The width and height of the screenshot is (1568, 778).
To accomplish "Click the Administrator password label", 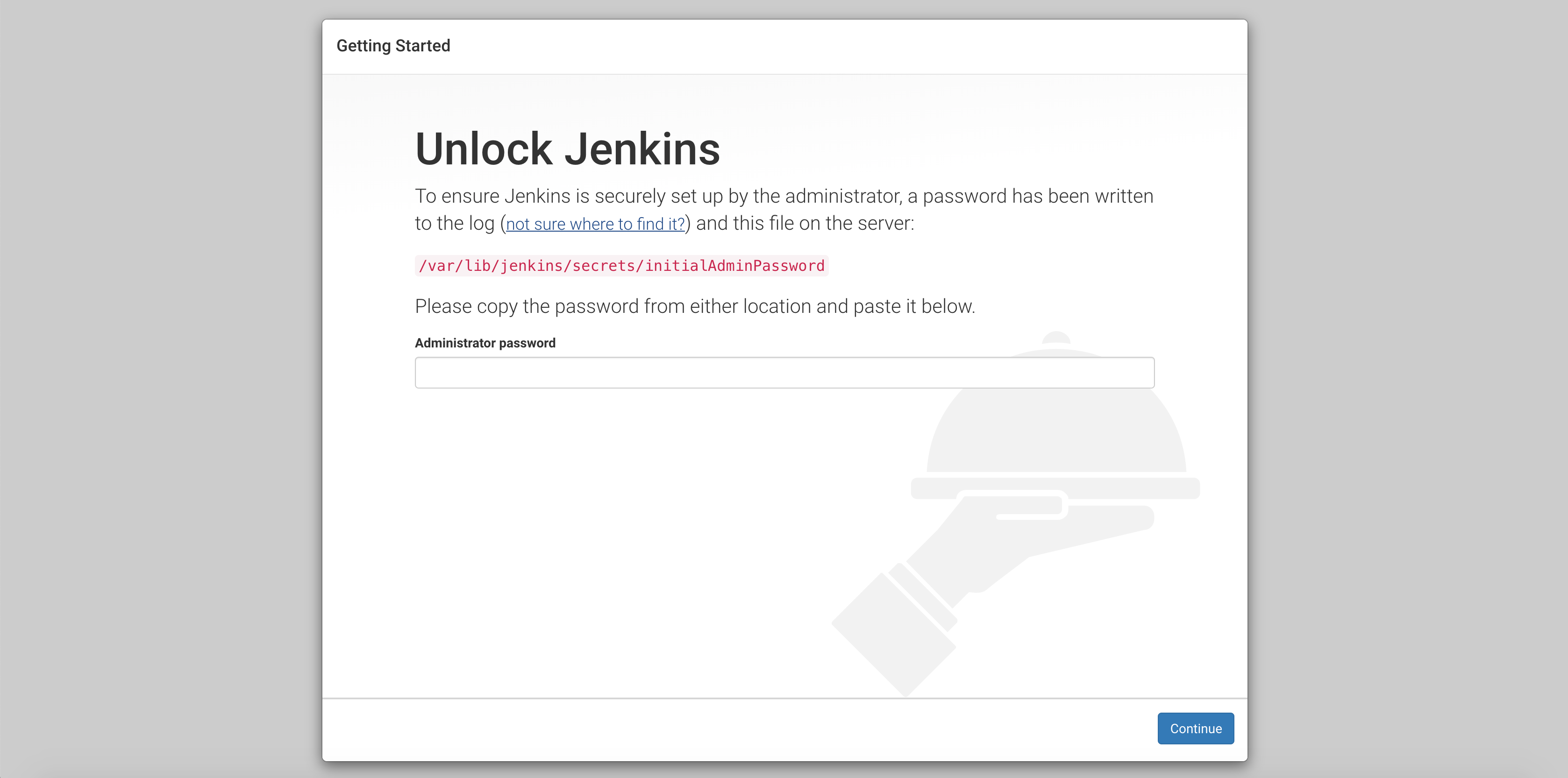I will (x=485, y=342).
